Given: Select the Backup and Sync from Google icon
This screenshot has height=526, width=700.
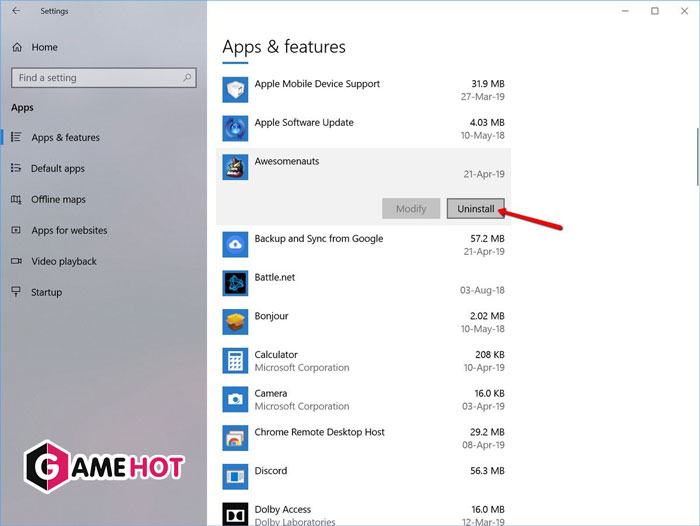Looking at the screenshot, I should [235, 245].
